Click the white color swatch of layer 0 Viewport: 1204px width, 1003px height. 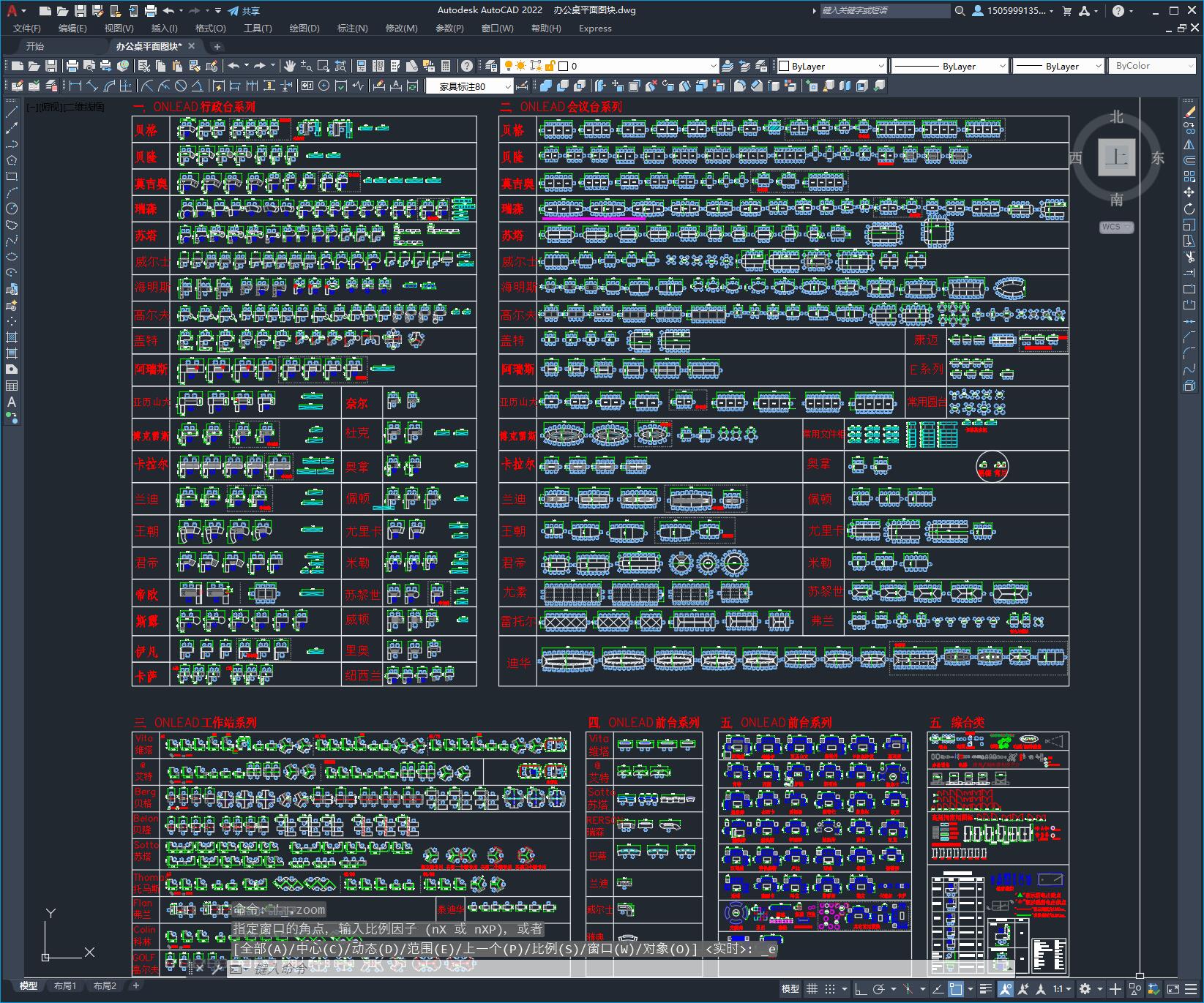coord(563,66)
